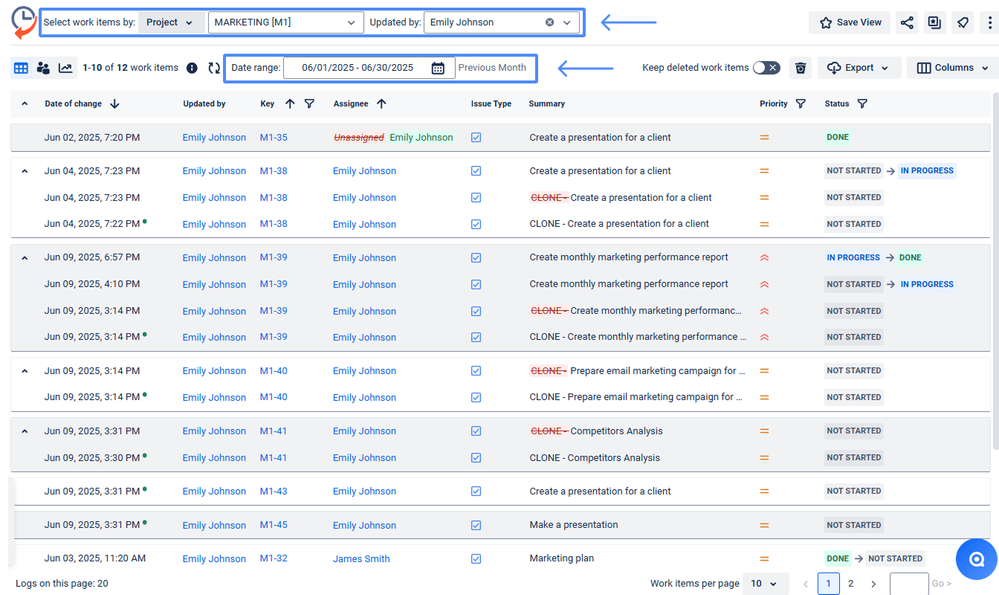Toggle Keep deleted work items
Viewport: 999px width, 595px height.
tap(768, 68)
